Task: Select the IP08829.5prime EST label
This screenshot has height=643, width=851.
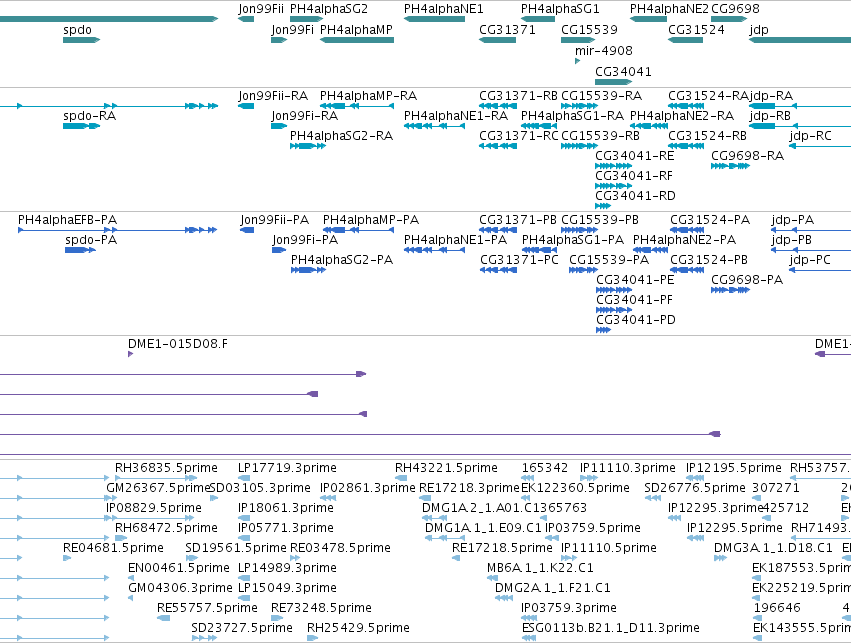Action: [x=154, y=508]
